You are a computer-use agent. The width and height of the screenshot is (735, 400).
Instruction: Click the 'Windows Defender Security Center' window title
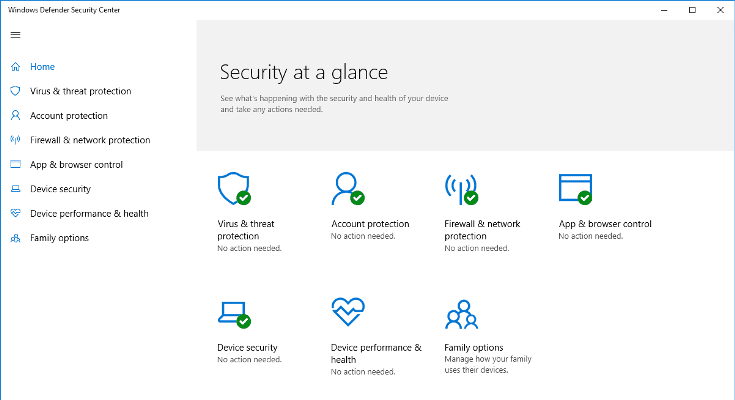[x=64, y=10]
